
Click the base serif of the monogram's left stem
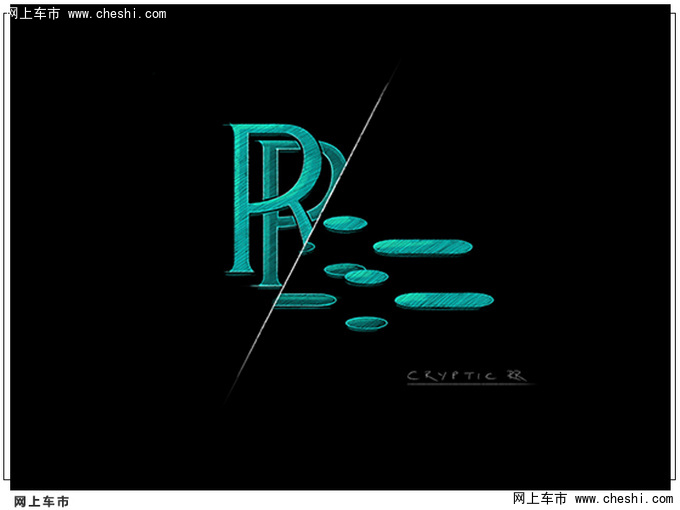click(x=239, y=271)
